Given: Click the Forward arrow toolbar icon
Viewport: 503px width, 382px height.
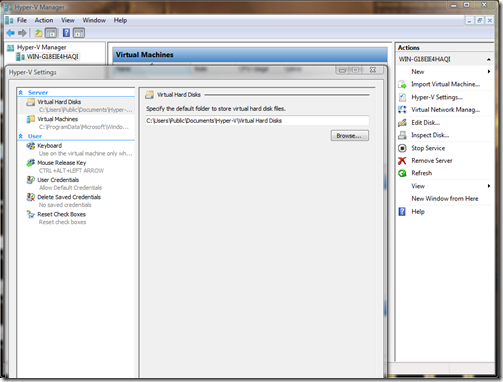Looking at the screenshot, I should (x=22, y=33).
